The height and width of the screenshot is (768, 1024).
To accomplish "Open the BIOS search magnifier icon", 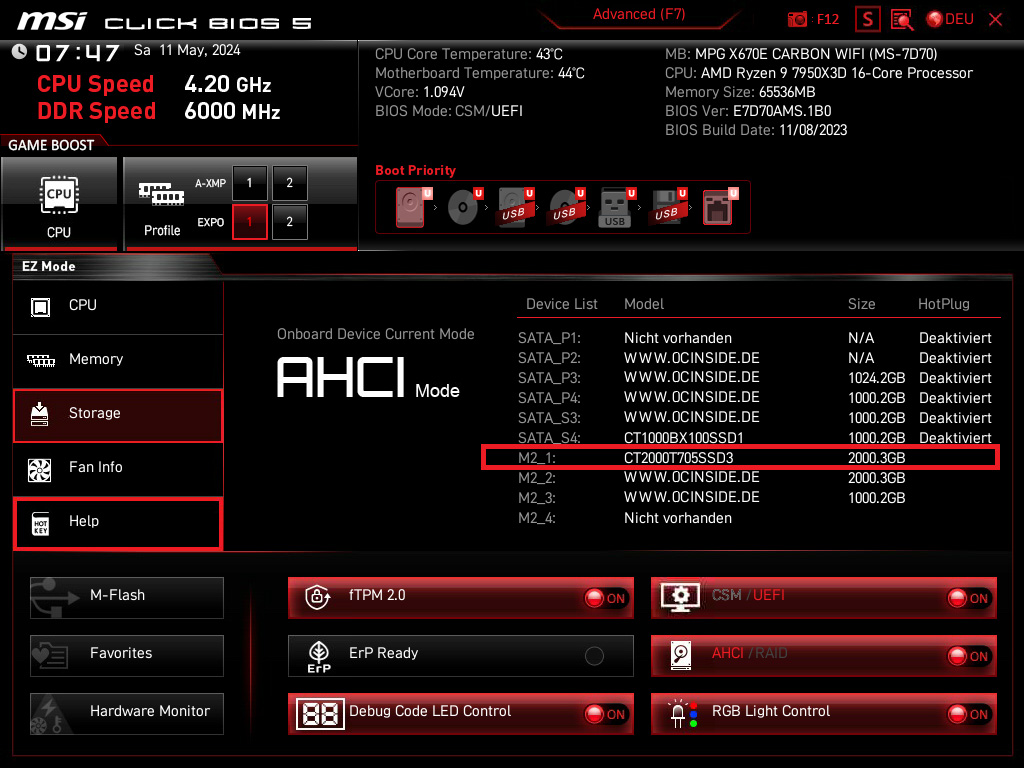I will 902,19.
